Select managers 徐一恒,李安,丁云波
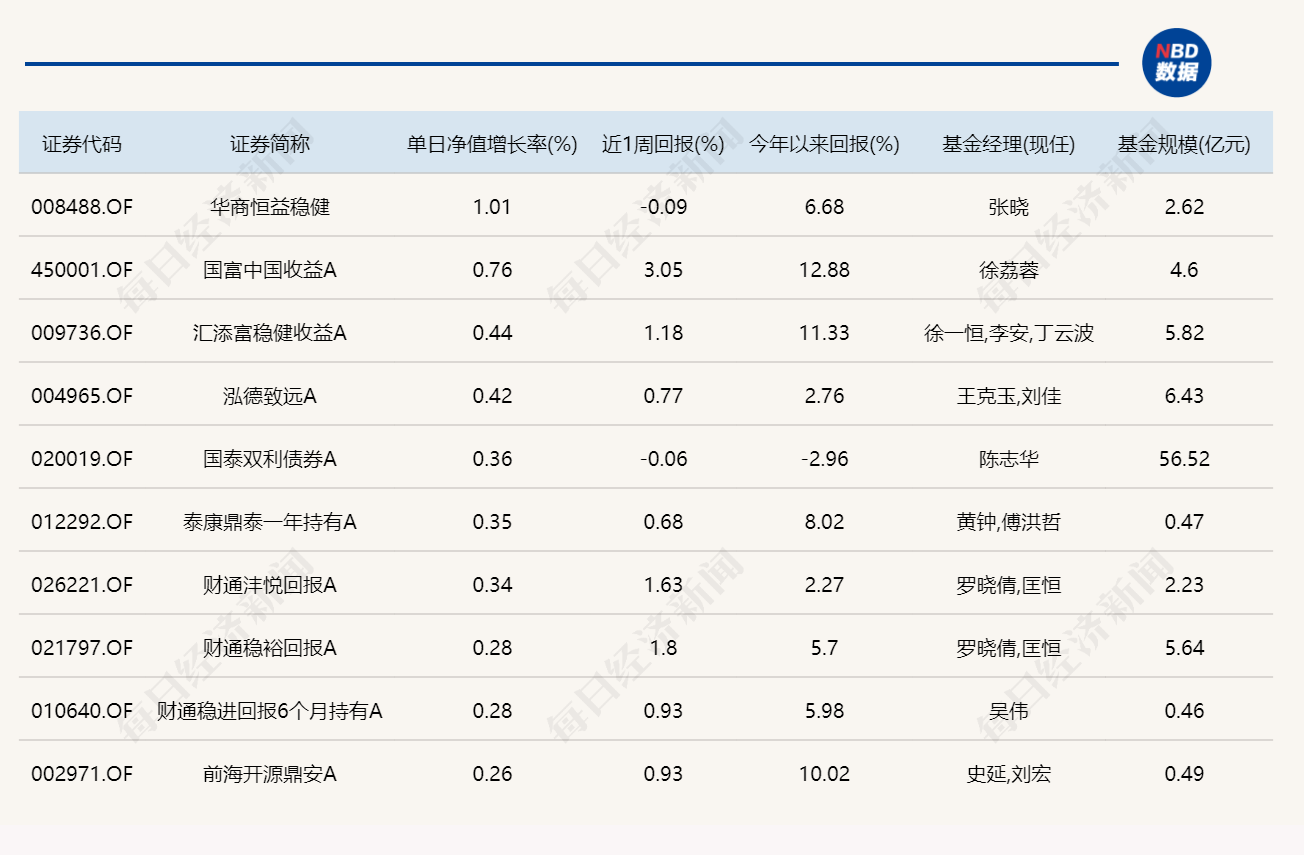1304x855 pixels. click(x=1008, y=333)
